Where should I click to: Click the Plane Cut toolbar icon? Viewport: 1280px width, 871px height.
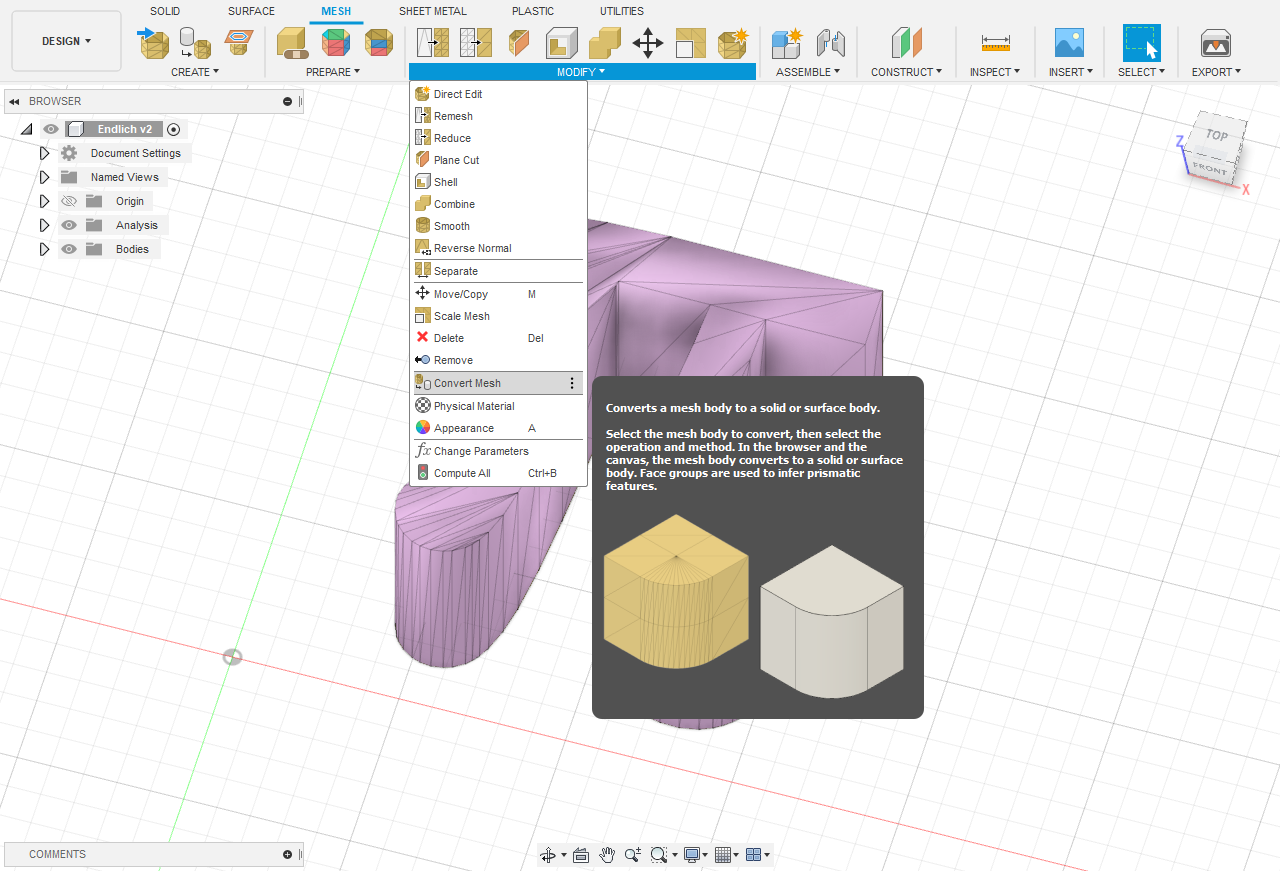click(x=519, y=43)
